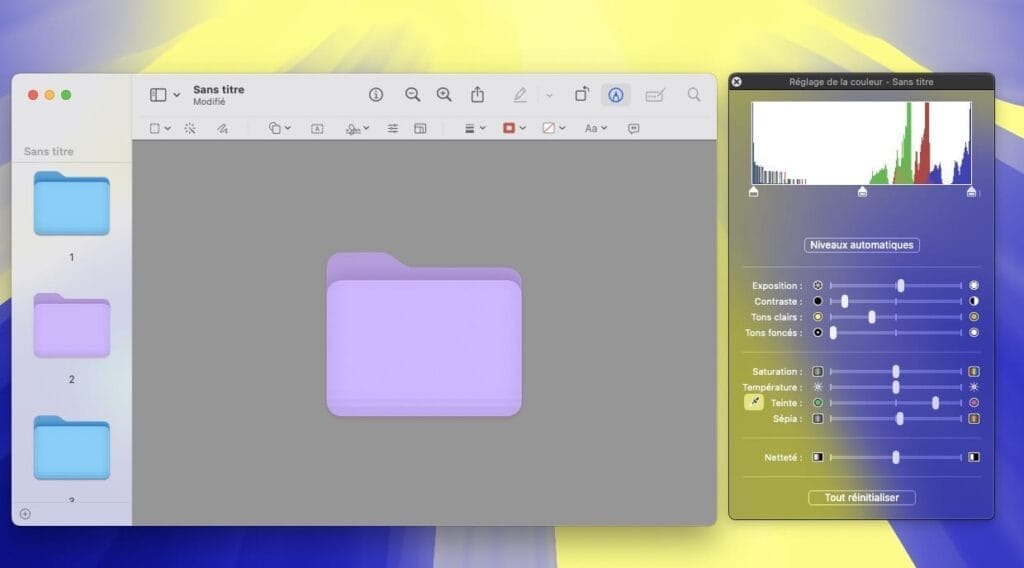Toggle the Markup toolbar button
This screenshot has width=1024, height=568.
616,95
